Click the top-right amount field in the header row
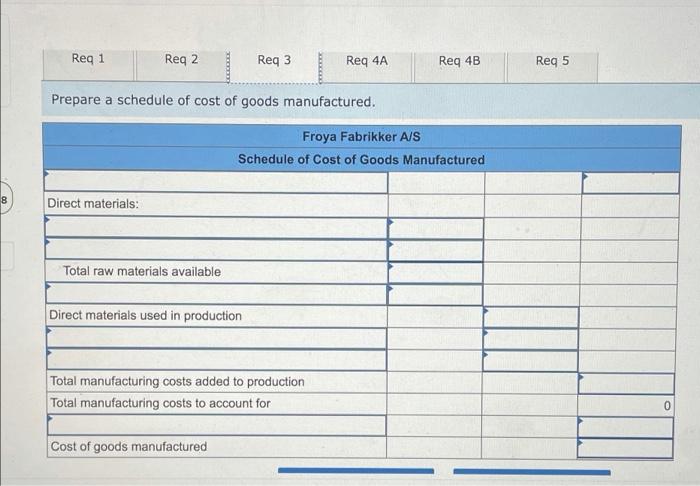This screenshot has height=486, width=700. coord(631,183)
